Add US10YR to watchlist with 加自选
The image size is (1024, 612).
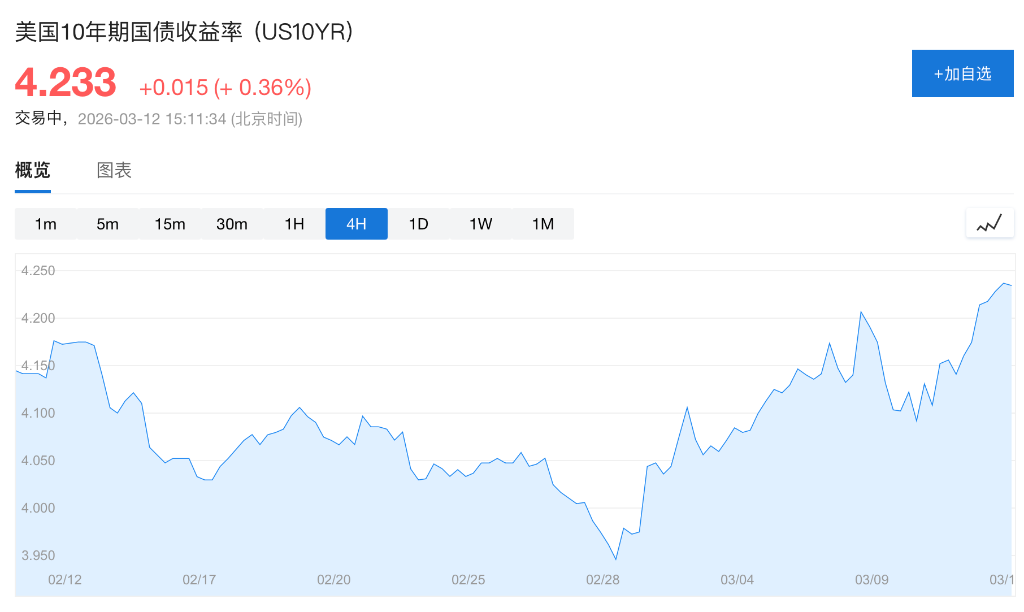(962, 73)
